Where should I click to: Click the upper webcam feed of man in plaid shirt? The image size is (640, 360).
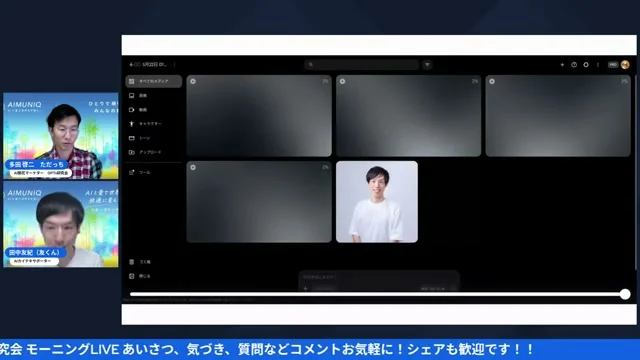coord(61,136)
